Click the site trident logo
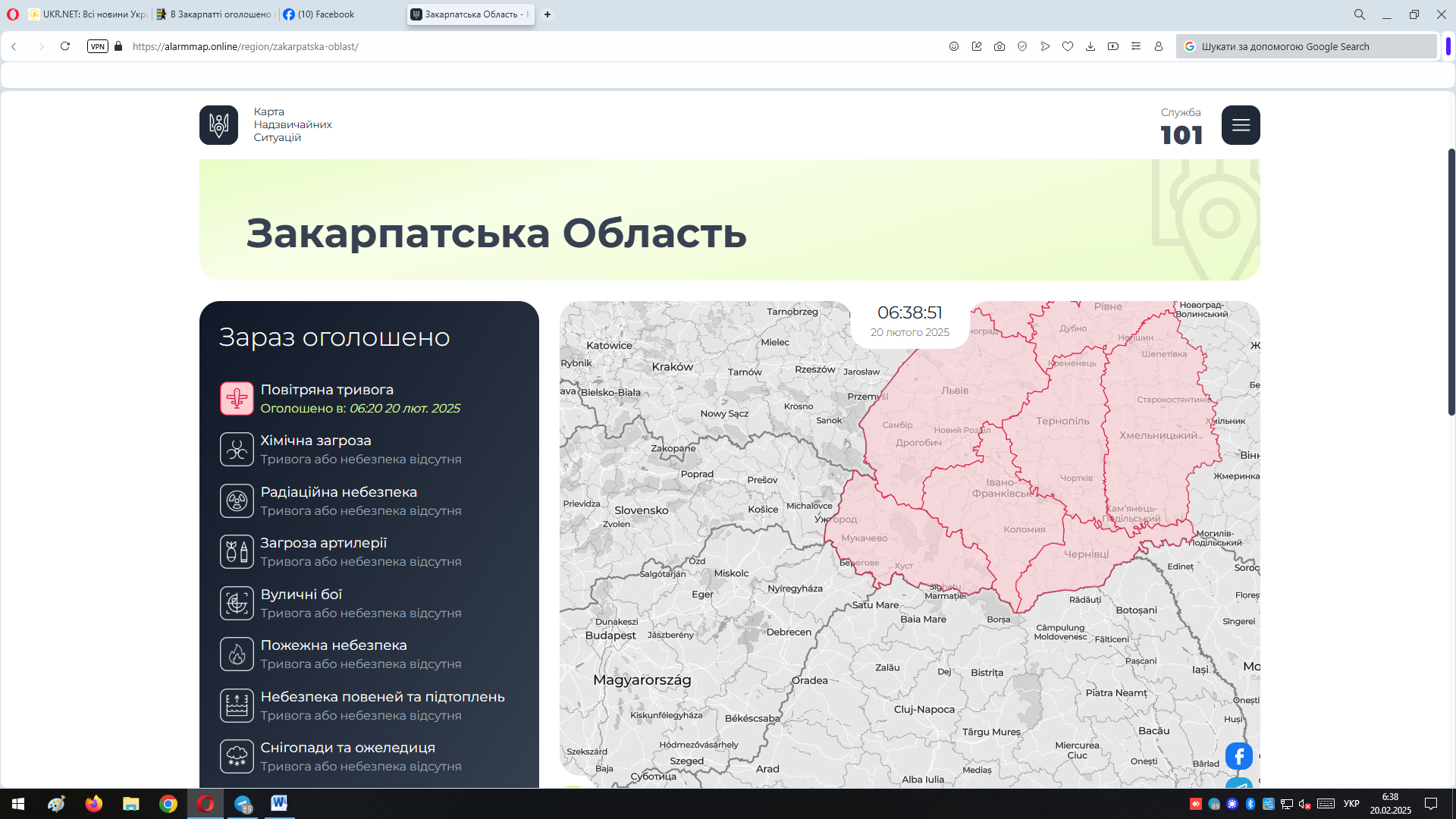This screenshot has height=819, width=1456. [218, 125]
